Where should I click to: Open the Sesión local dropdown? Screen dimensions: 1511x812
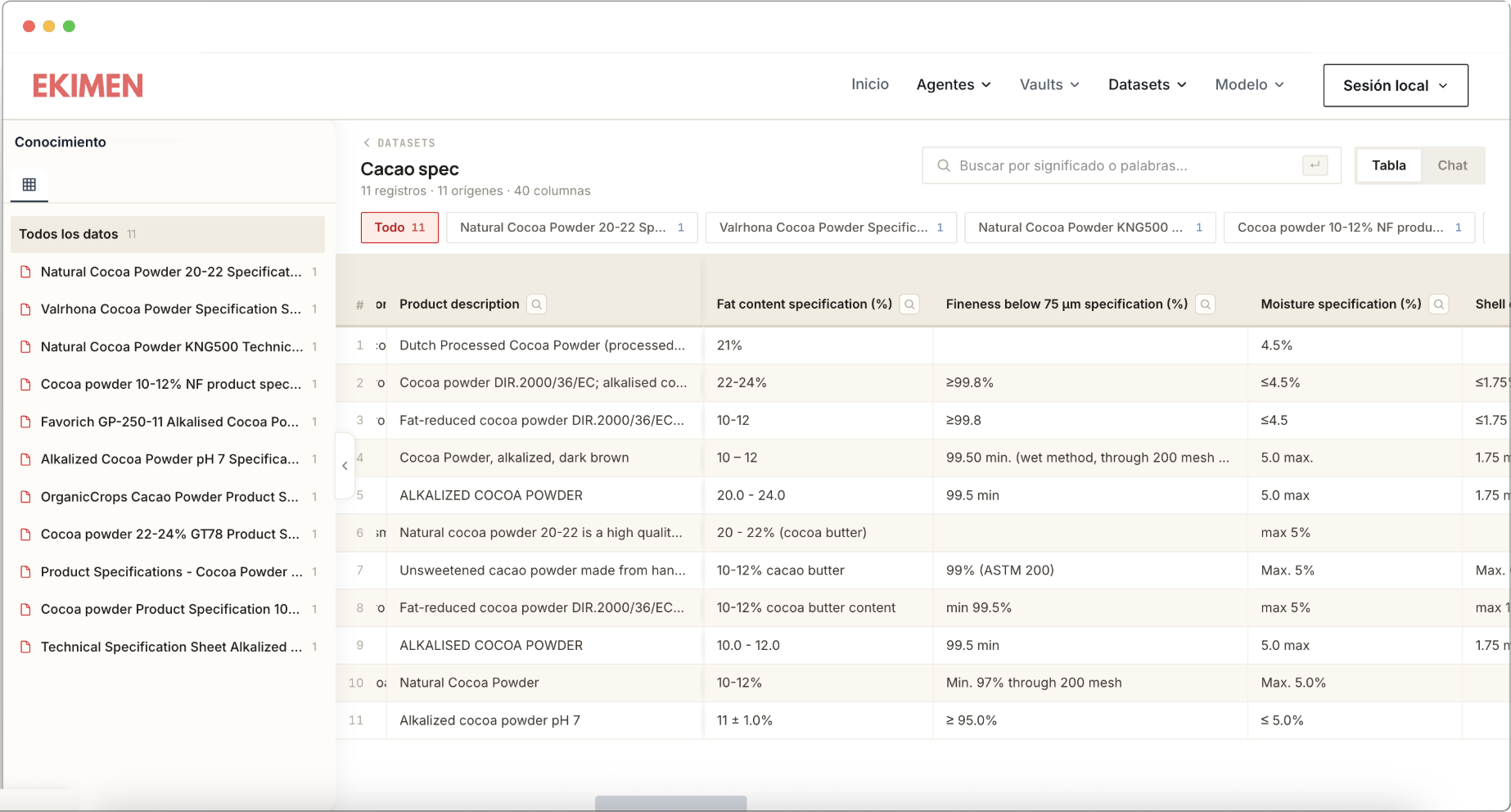1396,85
